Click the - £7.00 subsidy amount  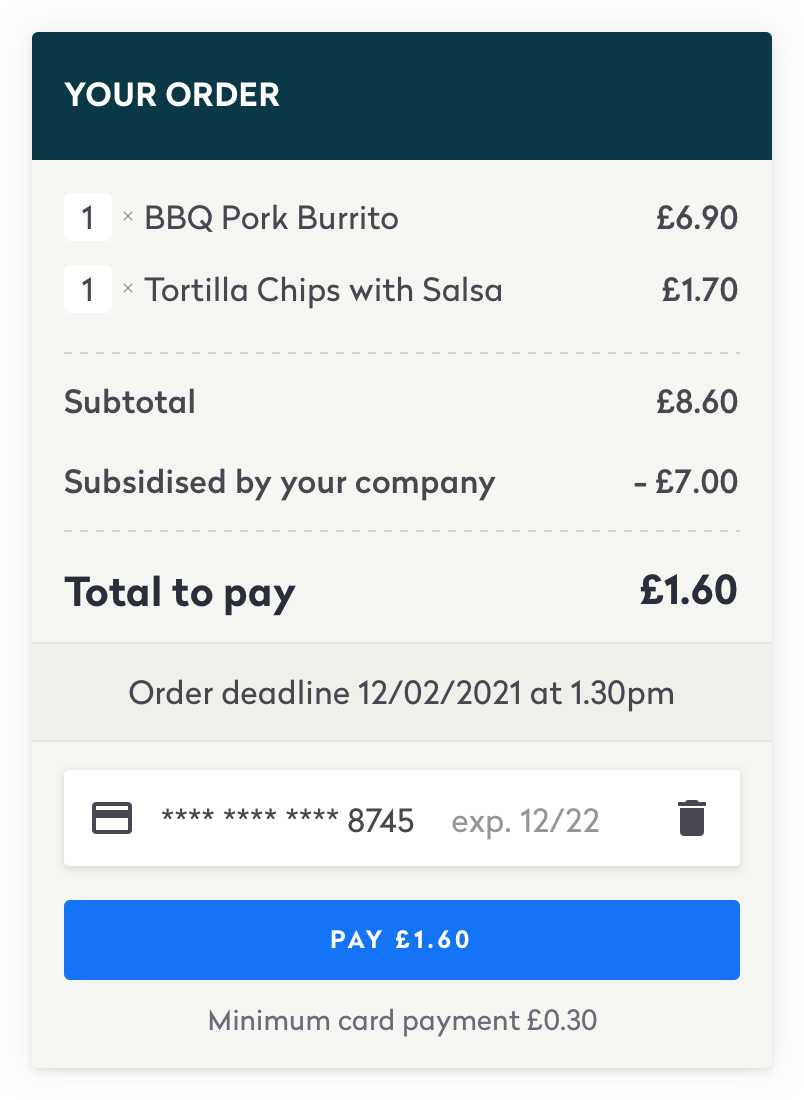pos(685,482)
